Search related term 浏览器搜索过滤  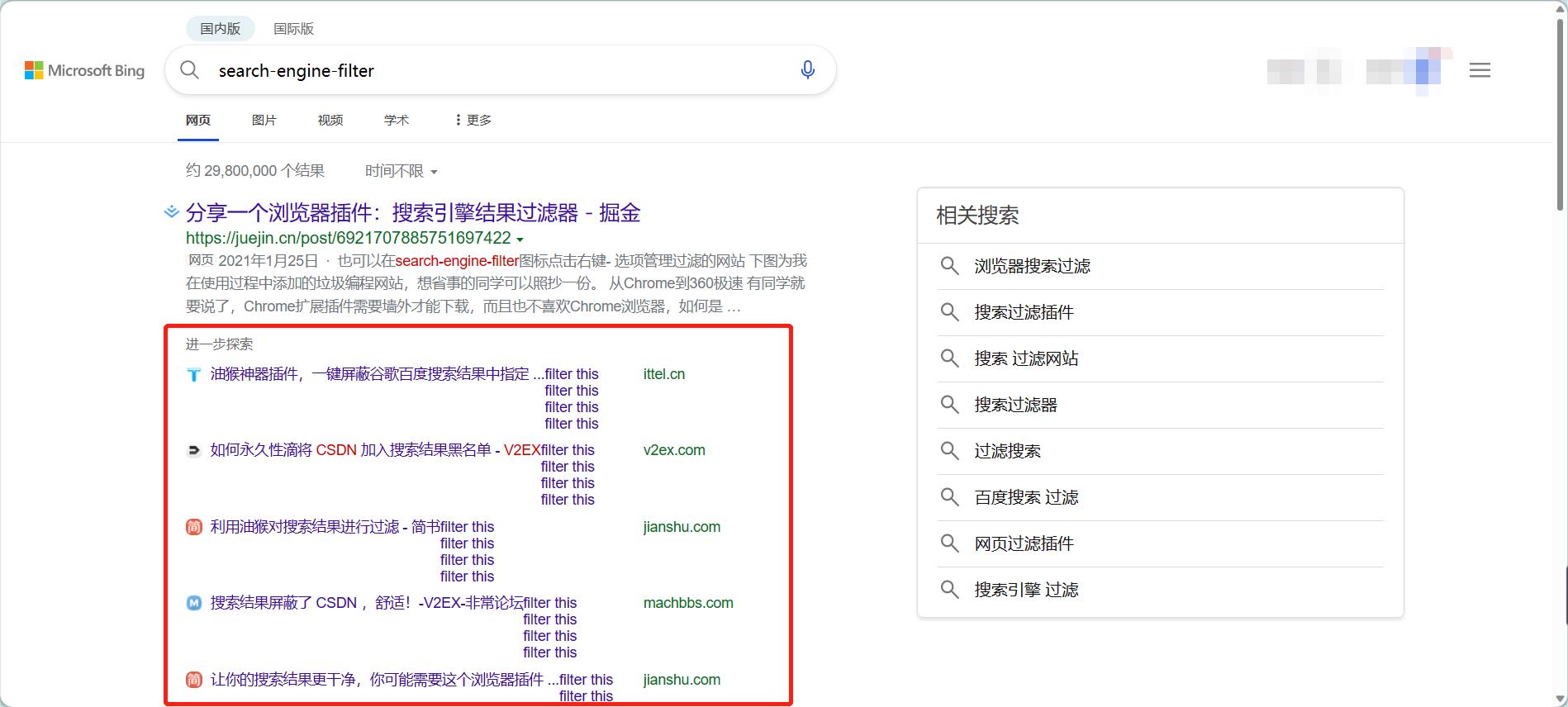[1032, 266]
